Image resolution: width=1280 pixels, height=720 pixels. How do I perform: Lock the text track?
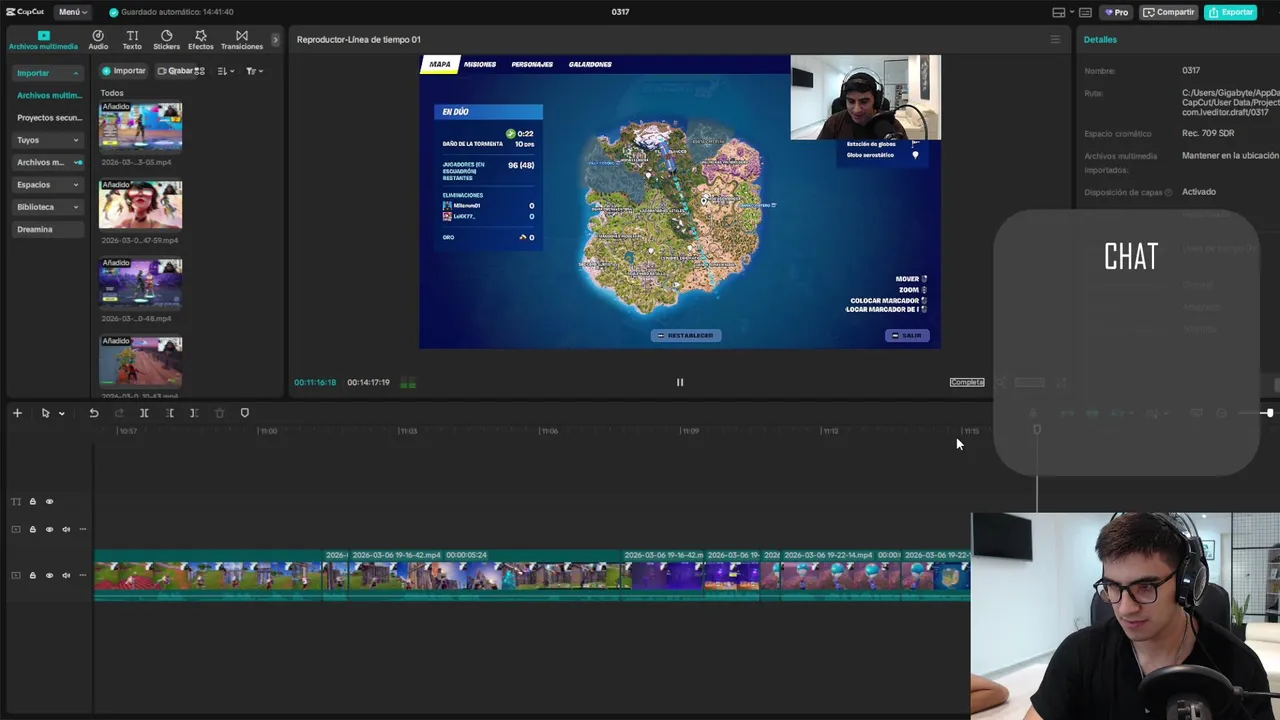(x=32, y=502)
